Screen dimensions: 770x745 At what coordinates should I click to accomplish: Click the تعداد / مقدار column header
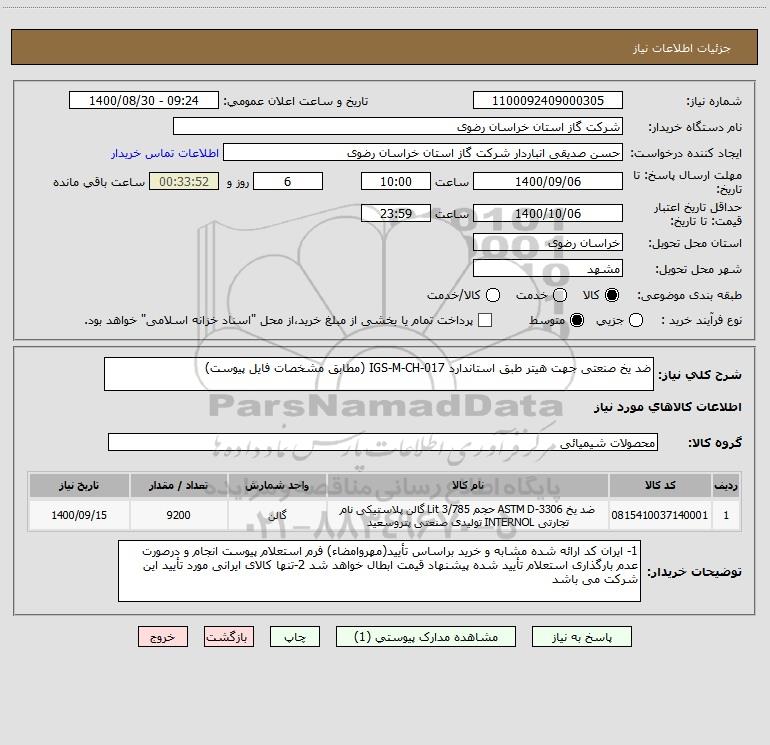click(178, 485)
